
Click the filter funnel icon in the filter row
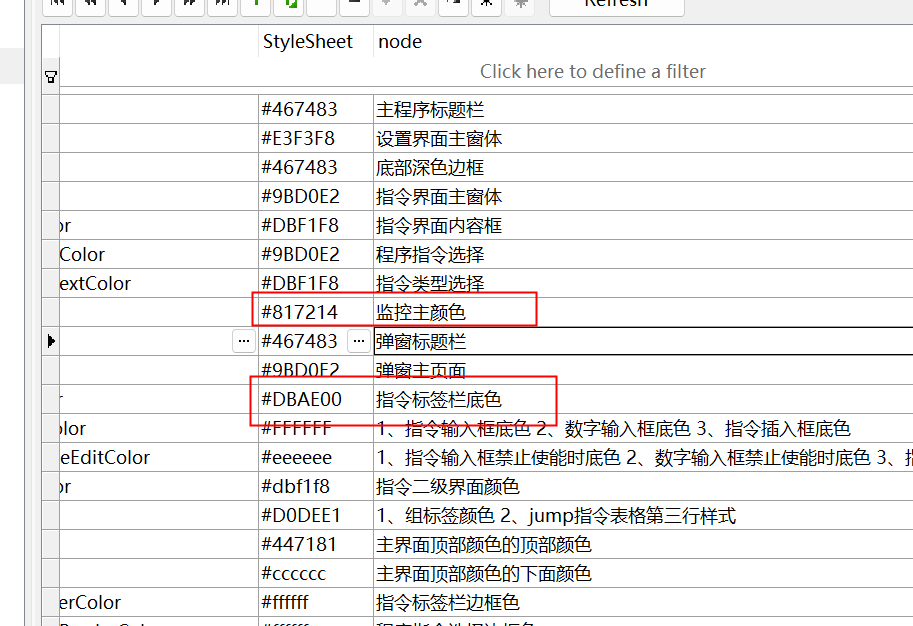(x=51, y=76)
